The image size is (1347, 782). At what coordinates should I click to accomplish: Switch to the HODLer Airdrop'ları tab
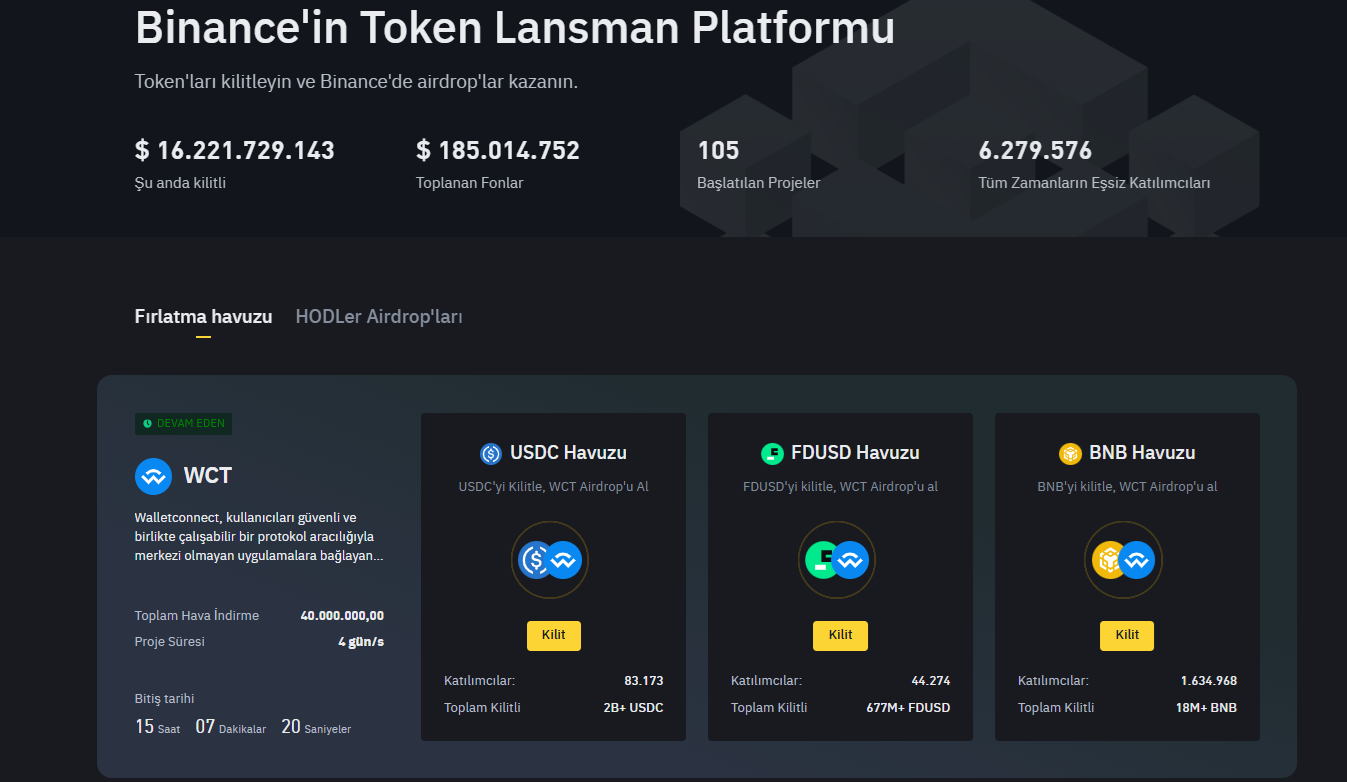tap(378, 316)
